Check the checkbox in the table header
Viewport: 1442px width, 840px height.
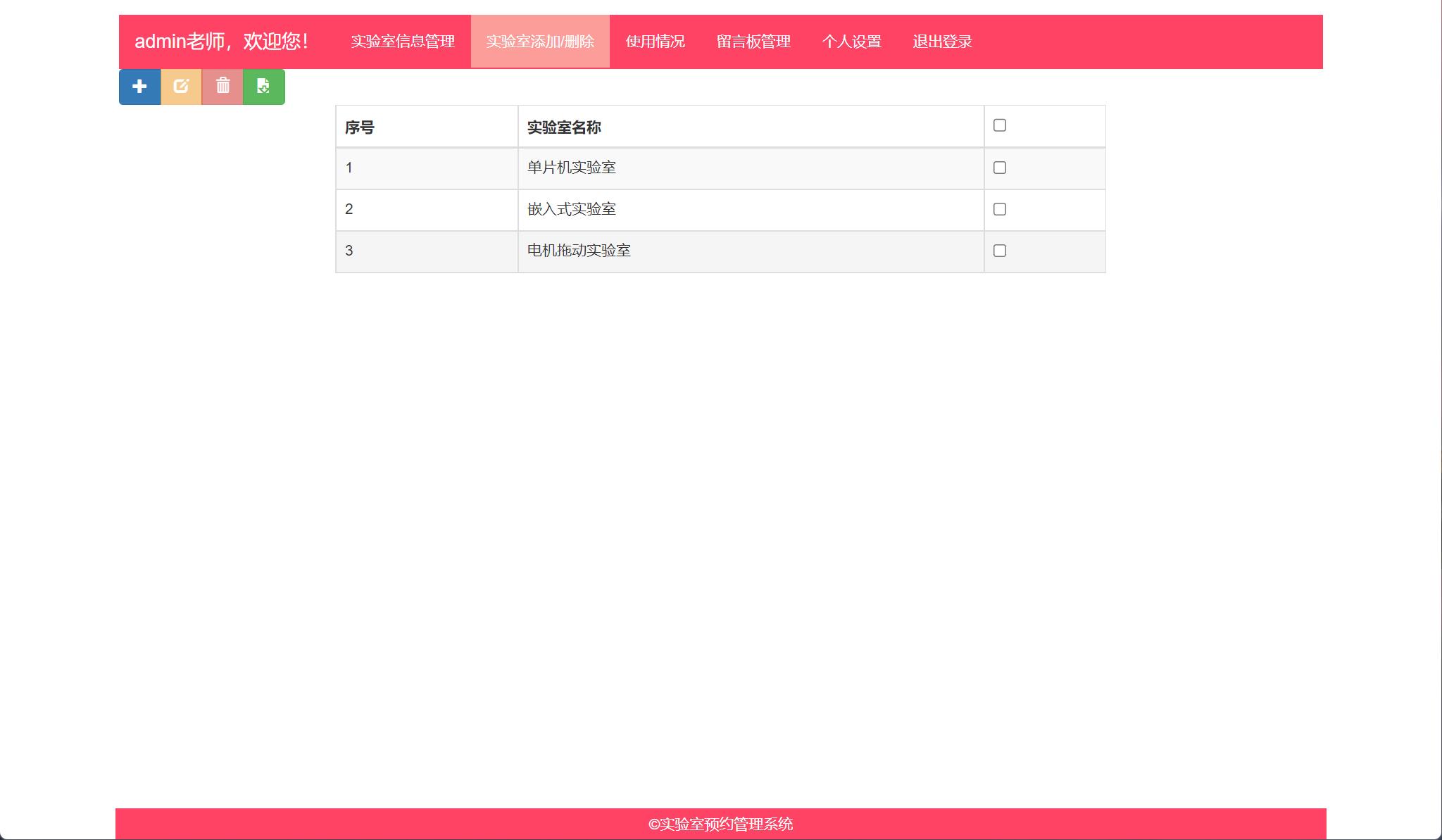[1000, 125]
